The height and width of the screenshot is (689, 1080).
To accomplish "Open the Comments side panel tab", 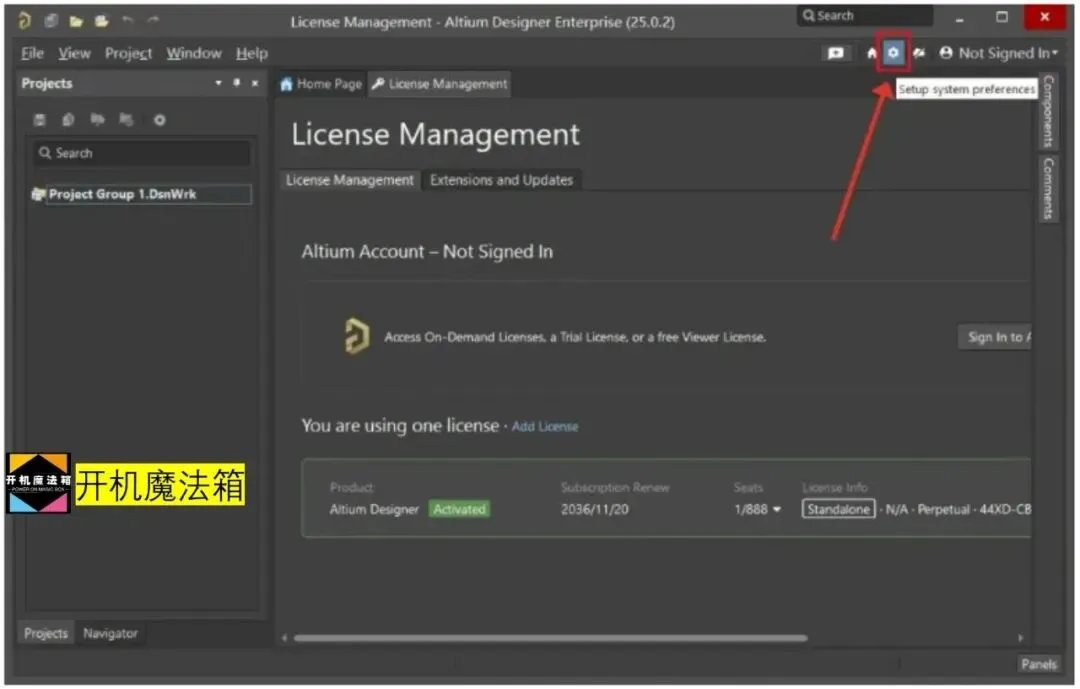I will pyautogui.click(x=1048, y=188).
